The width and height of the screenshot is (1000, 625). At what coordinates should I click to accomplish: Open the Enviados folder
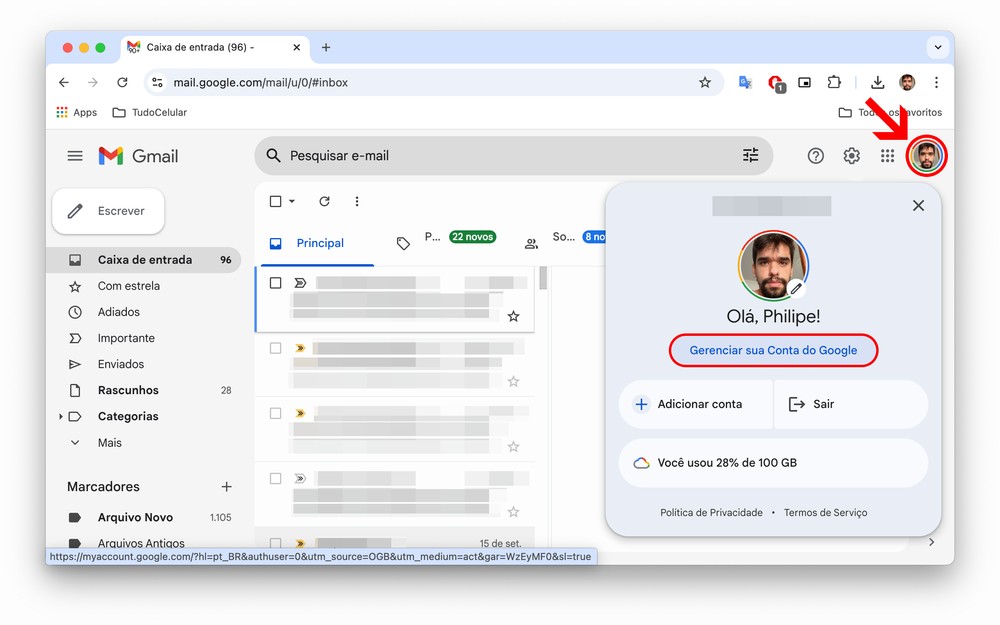click(x=121, y=364)
